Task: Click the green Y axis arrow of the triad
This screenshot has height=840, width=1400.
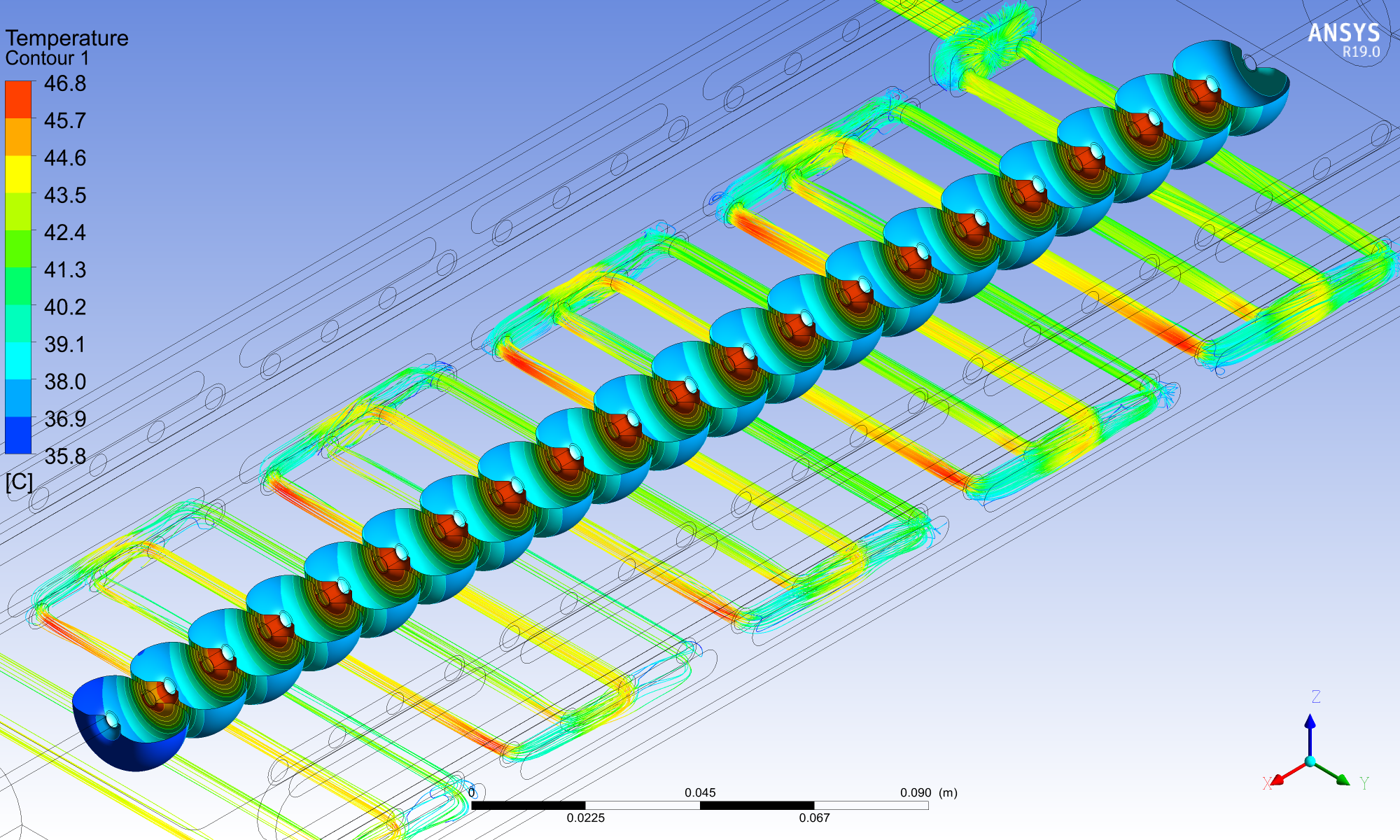Action: [1332, 773]
